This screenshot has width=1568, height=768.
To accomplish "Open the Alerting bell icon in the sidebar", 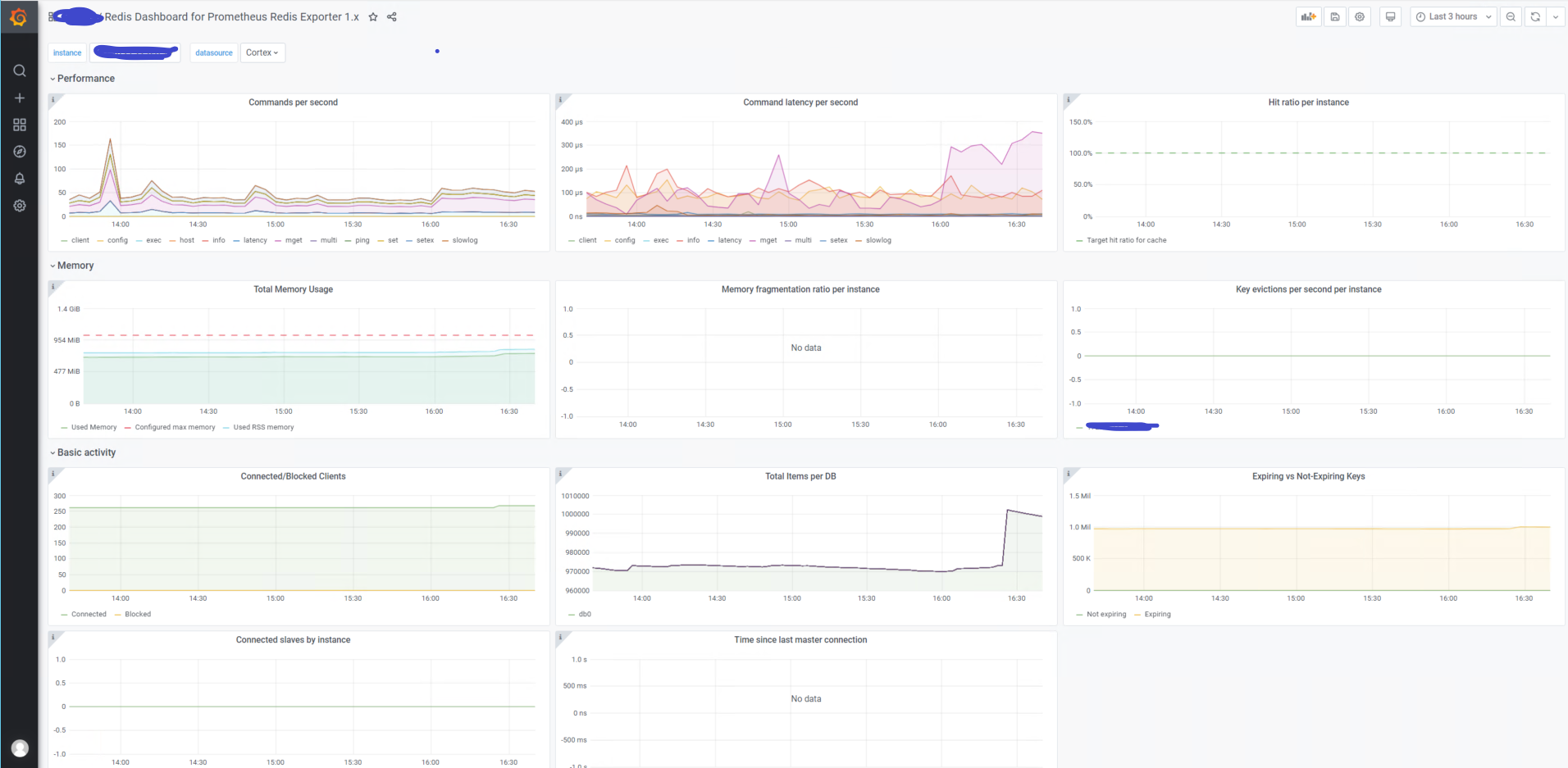I will click(20, 178).
